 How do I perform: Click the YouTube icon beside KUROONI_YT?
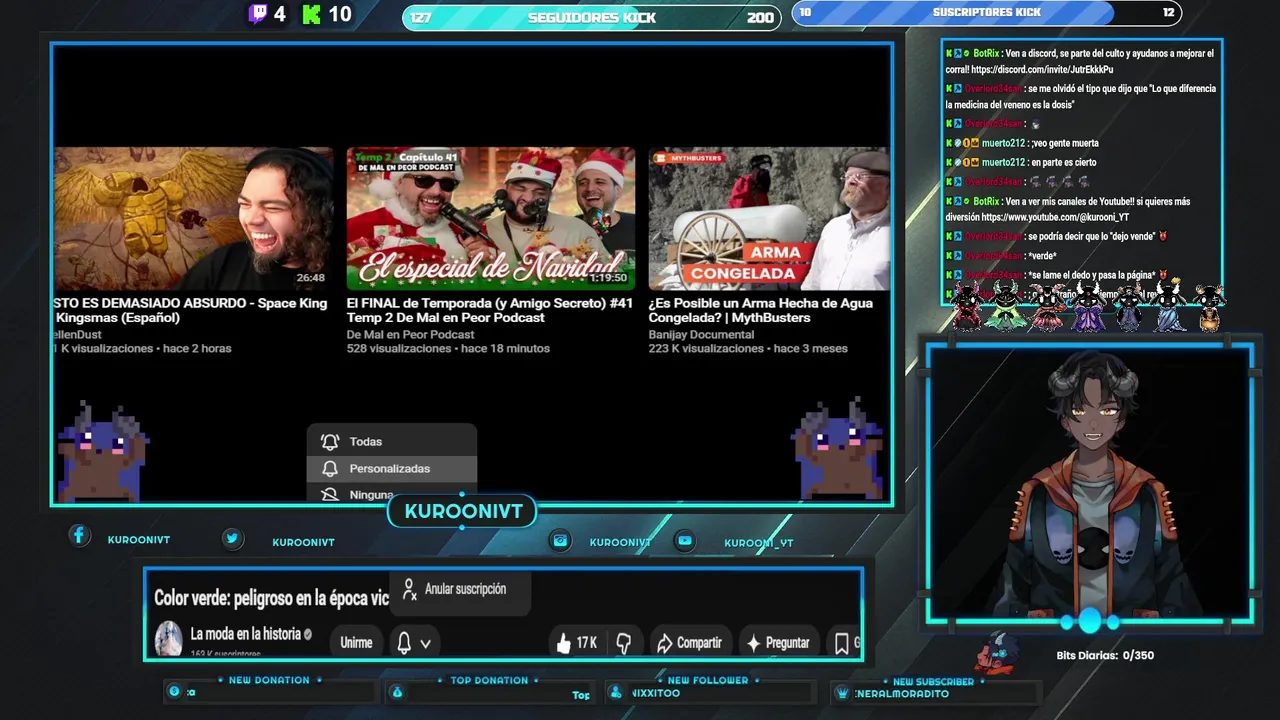pos(684,540)
